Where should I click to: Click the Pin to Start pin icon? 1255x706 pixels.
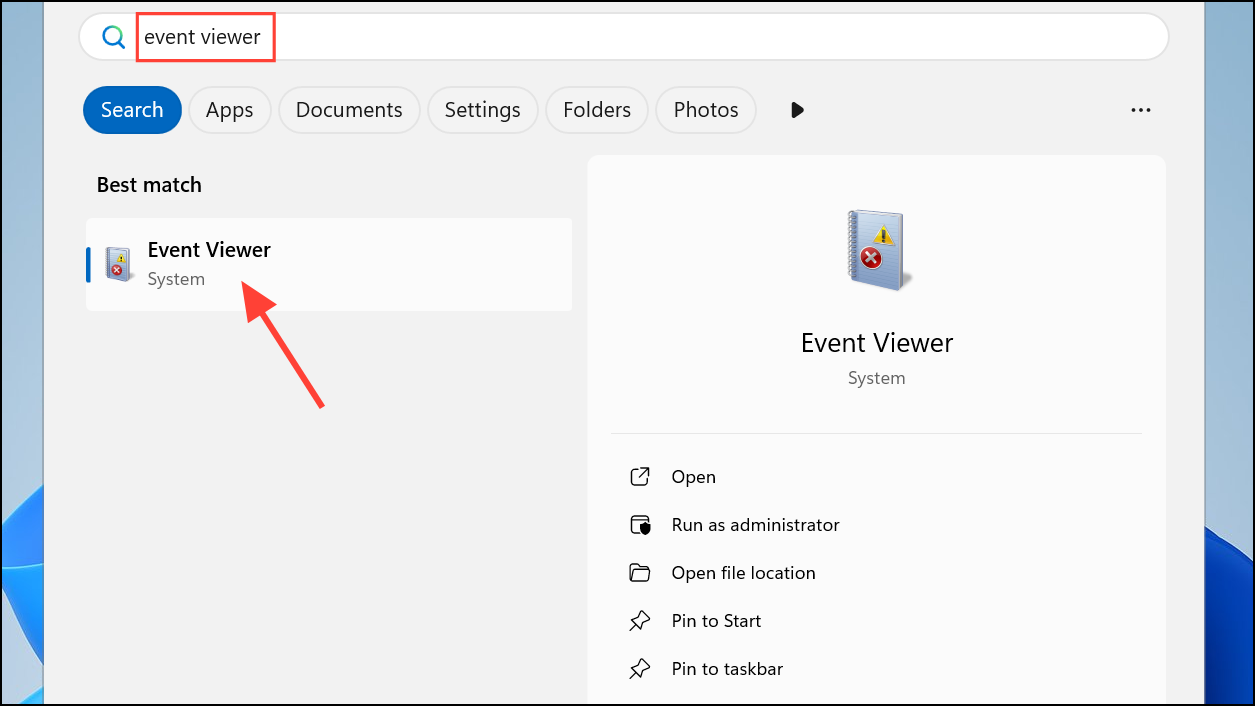coord(640,621)
